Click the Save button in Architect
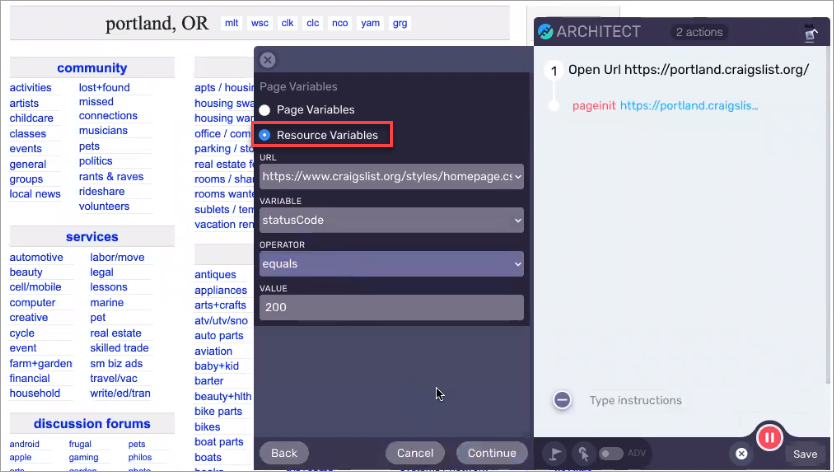 805,454
